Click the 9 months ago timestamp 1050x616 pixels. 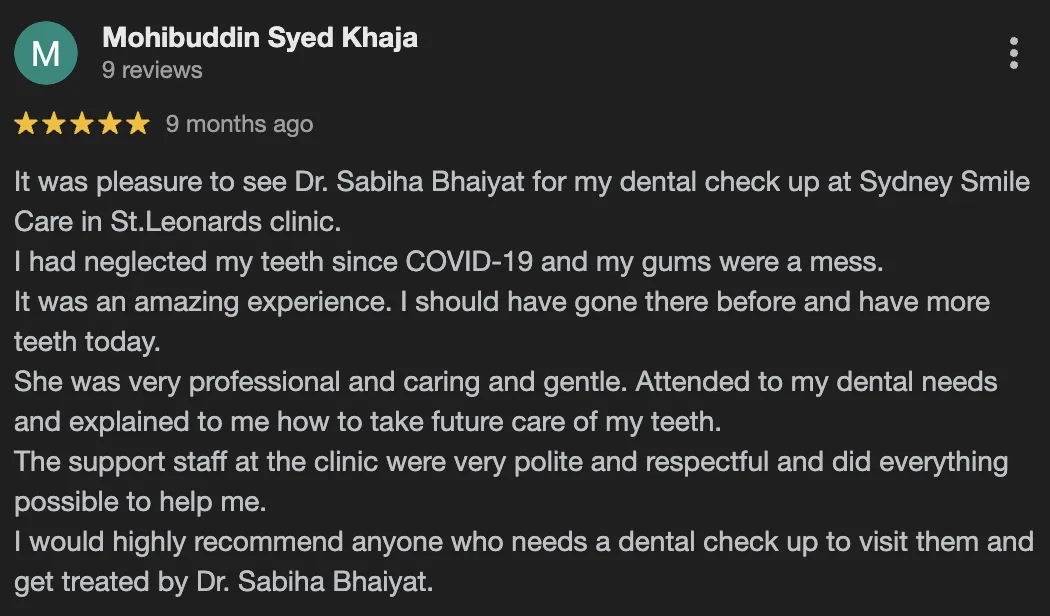[x=240, y=125]
